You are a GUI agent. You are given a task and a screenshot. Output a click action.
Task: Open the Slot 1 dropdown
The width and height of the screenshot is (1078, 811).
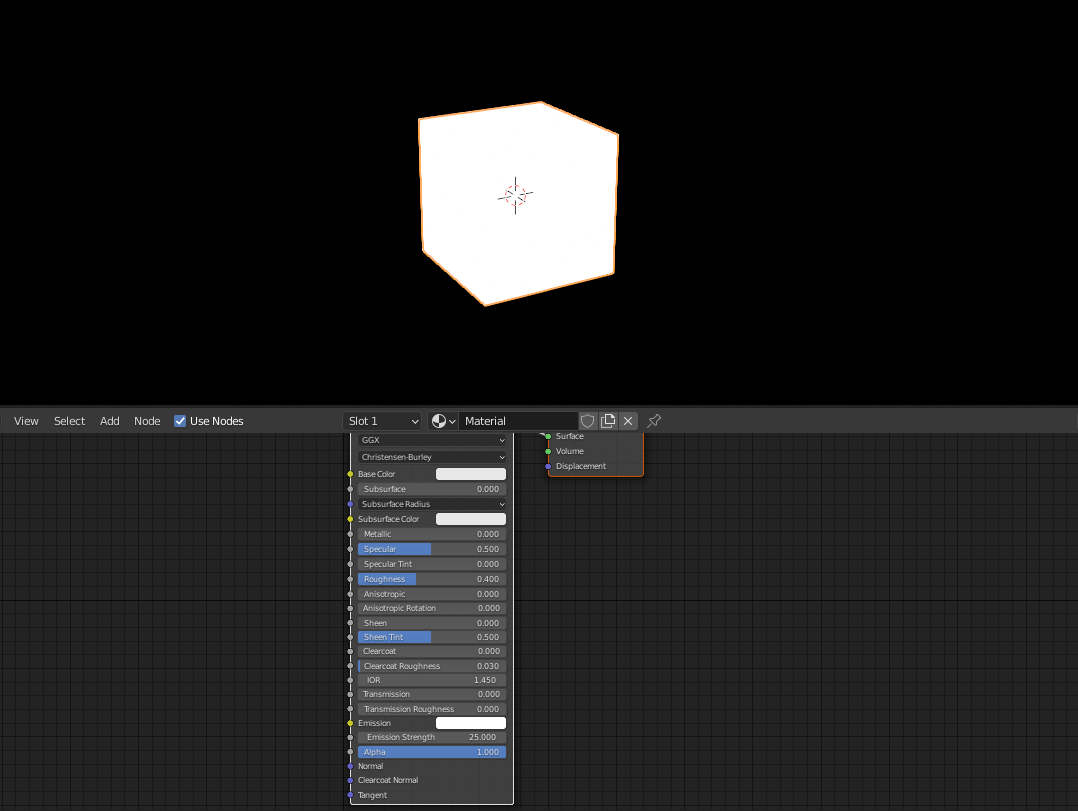point(383,421)
